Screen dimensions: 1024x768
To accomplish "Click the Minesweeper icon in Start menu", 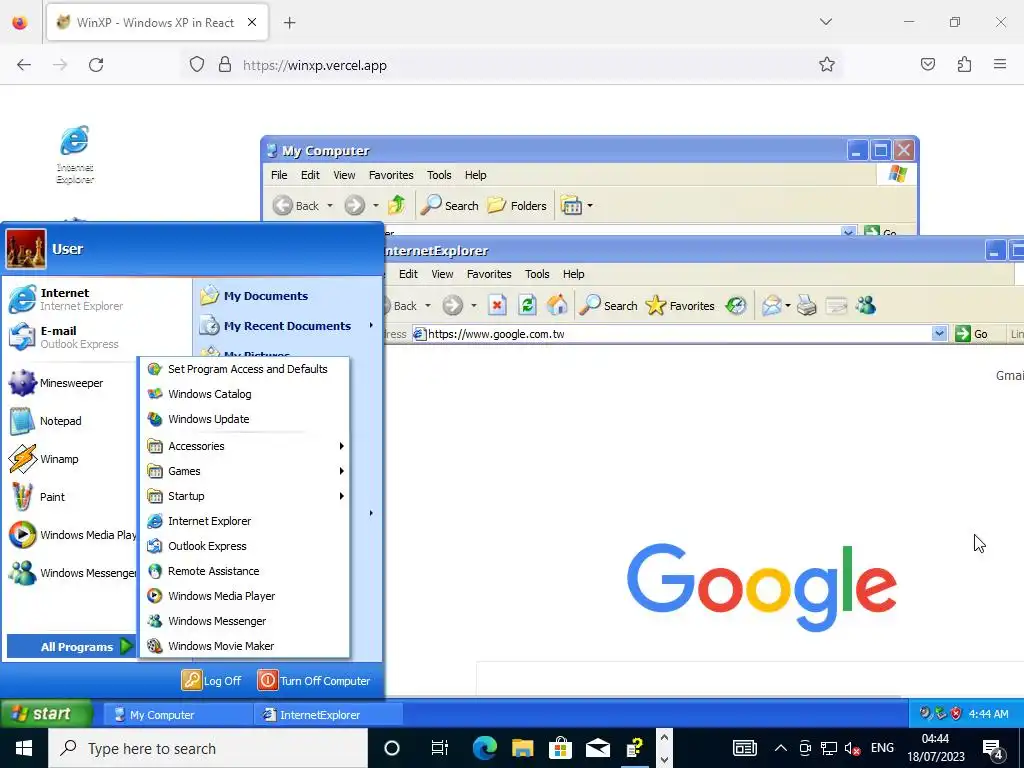I will click(22, 383).
